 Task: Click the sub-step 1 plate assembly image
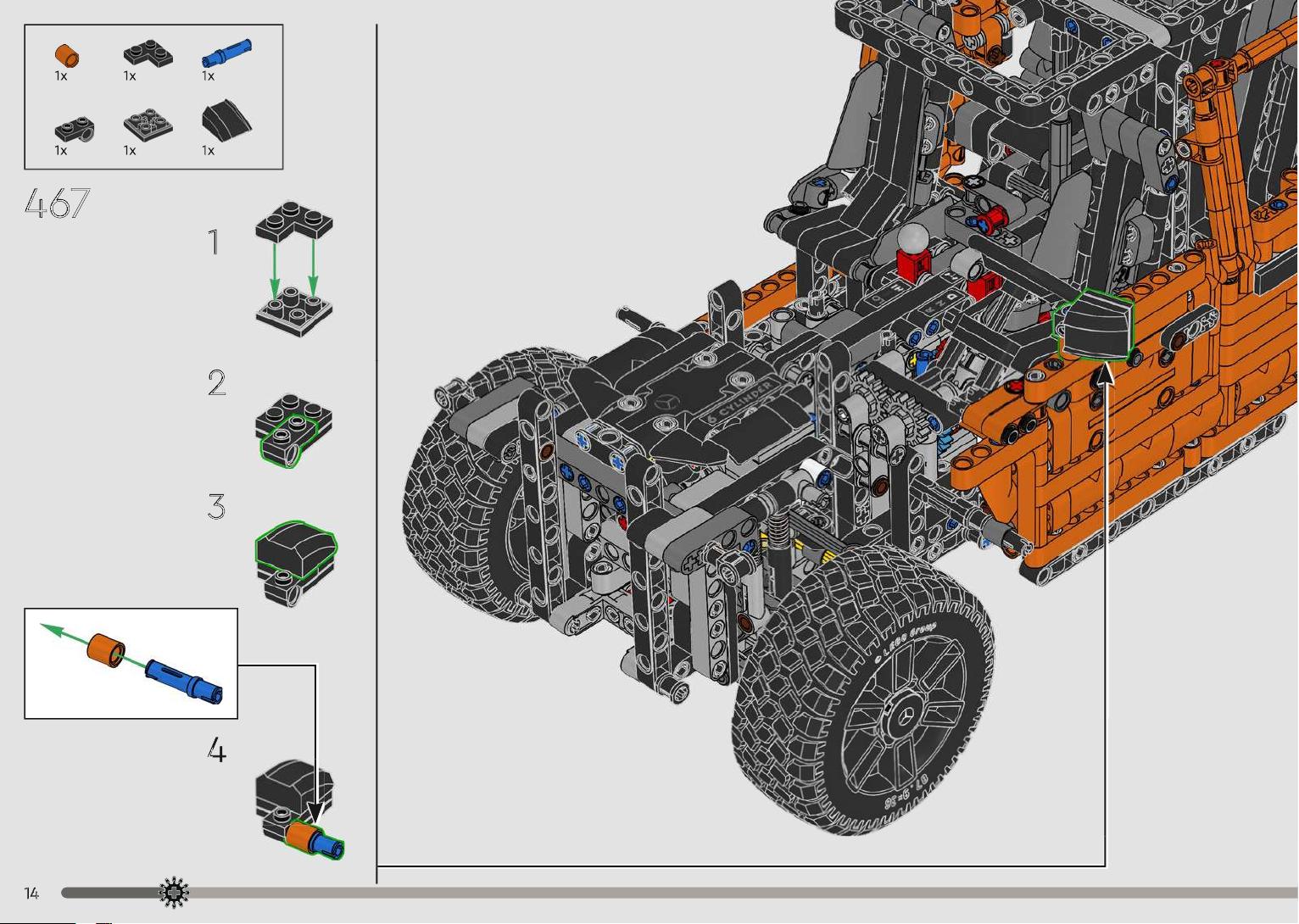(x=294, y=270)
